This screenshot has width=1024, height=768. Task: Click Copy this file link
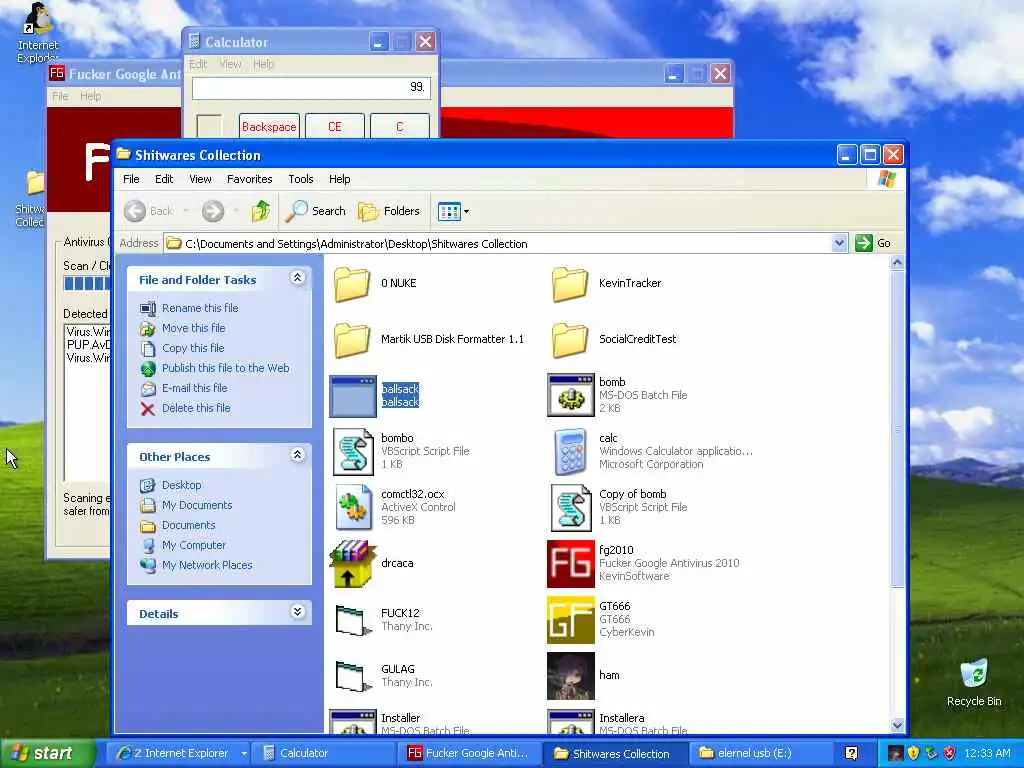point(193,348)
